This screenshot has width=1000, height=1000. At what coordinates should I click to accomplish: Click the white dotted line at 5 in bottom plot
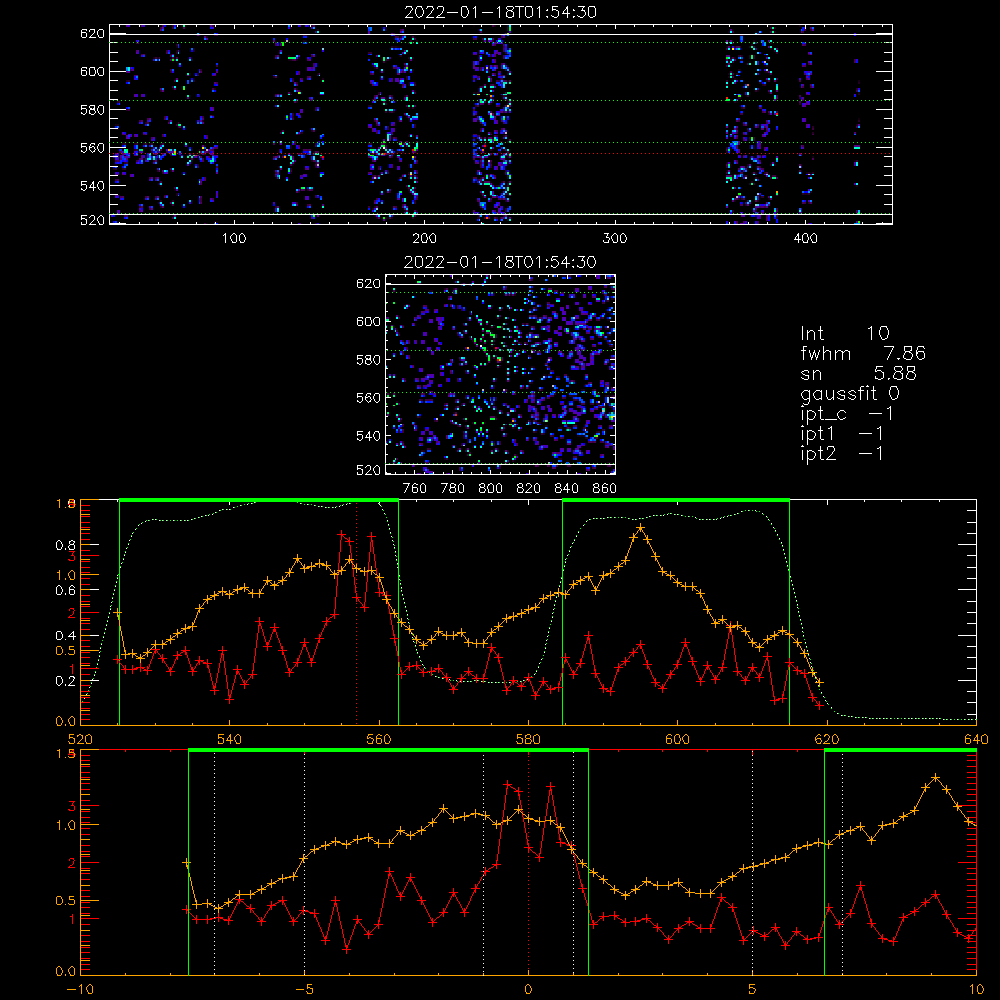tap(753, 861)
